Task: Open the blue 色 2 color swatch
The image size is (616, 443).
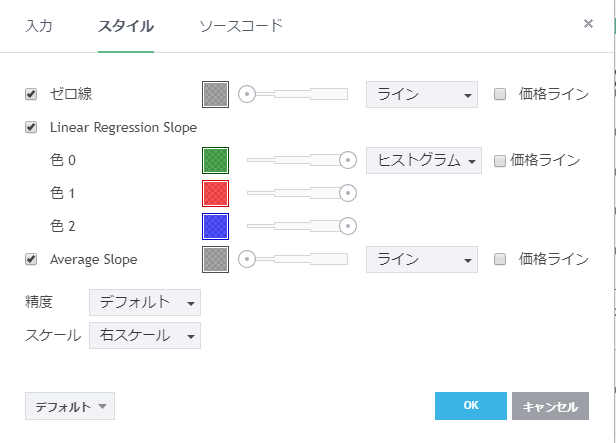Action: pyautogui.click(x=215, y=225)
